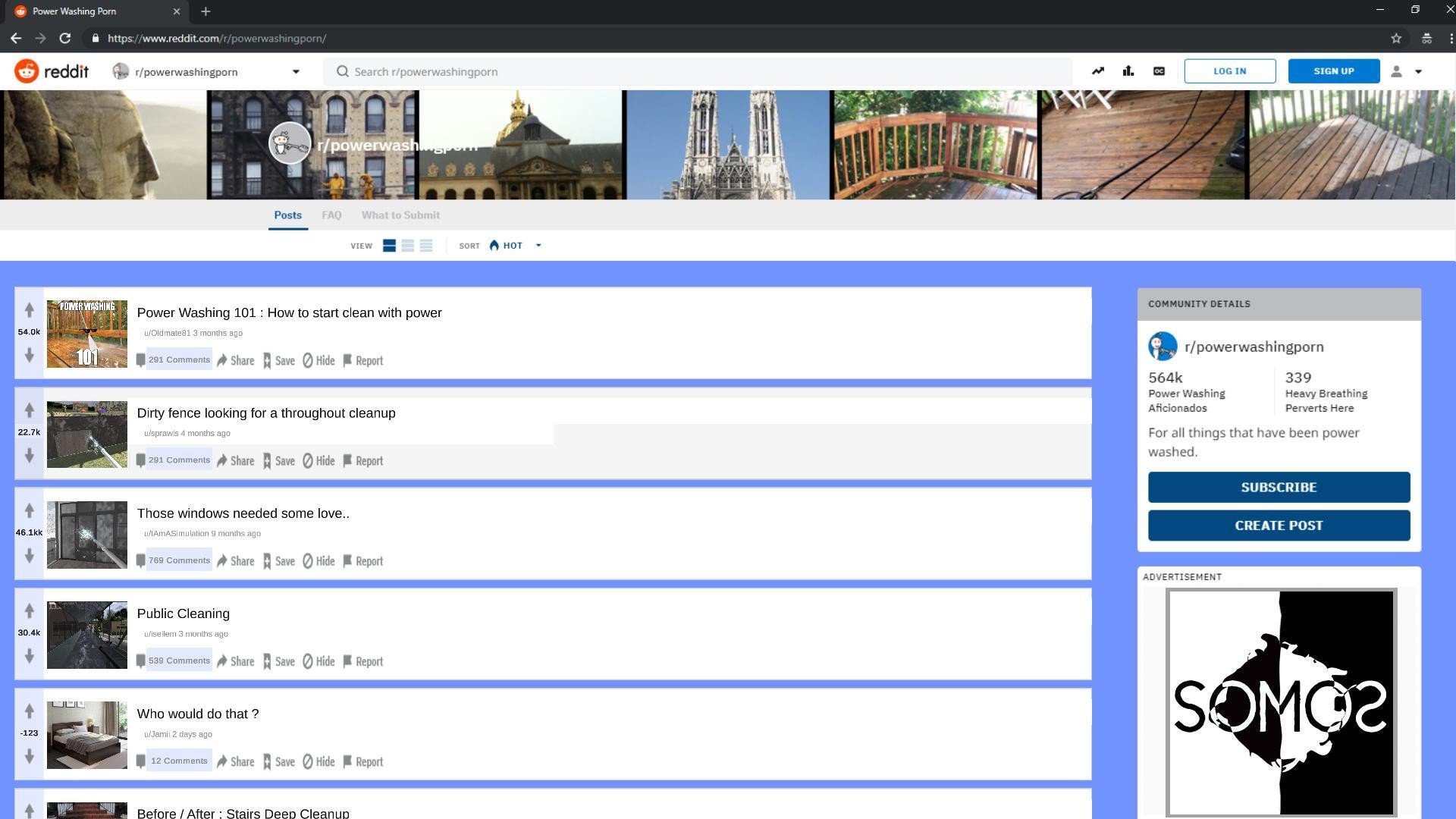Open the Public Cleaning post thumbnail

87,635
